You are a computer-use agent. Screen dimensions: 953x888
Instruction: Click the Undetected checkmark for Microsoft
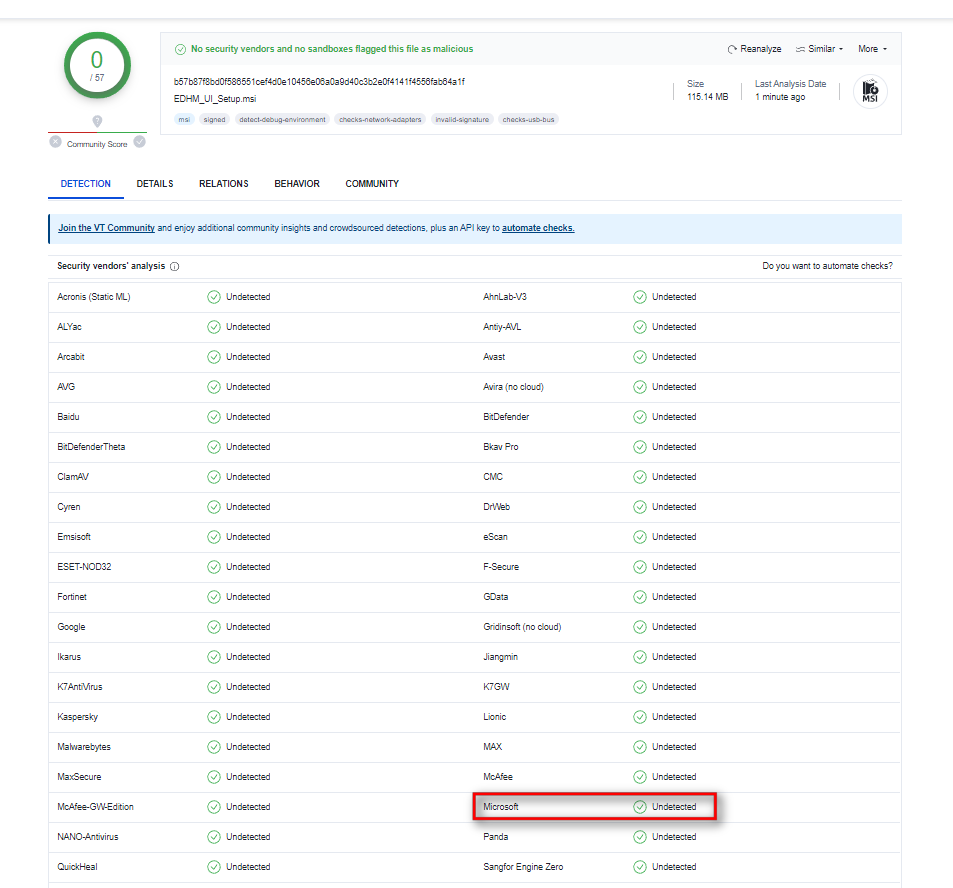[639, 806]
